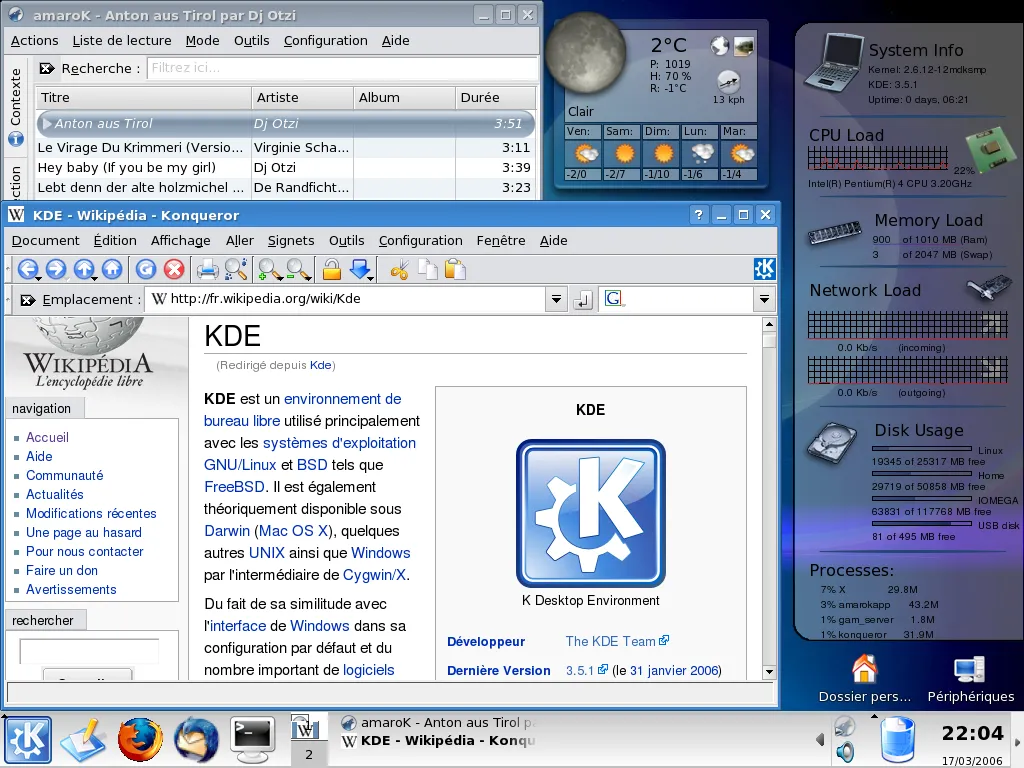Click scrollbar down arrow in Konqueror
This screenshot has width=1024, height=768.
(769, 671)
